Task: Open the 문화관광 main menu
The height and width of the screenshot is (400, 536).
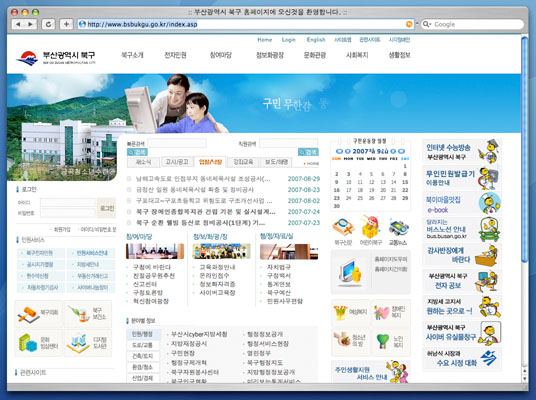Action: pyautogui.click(x=314, y=55)
